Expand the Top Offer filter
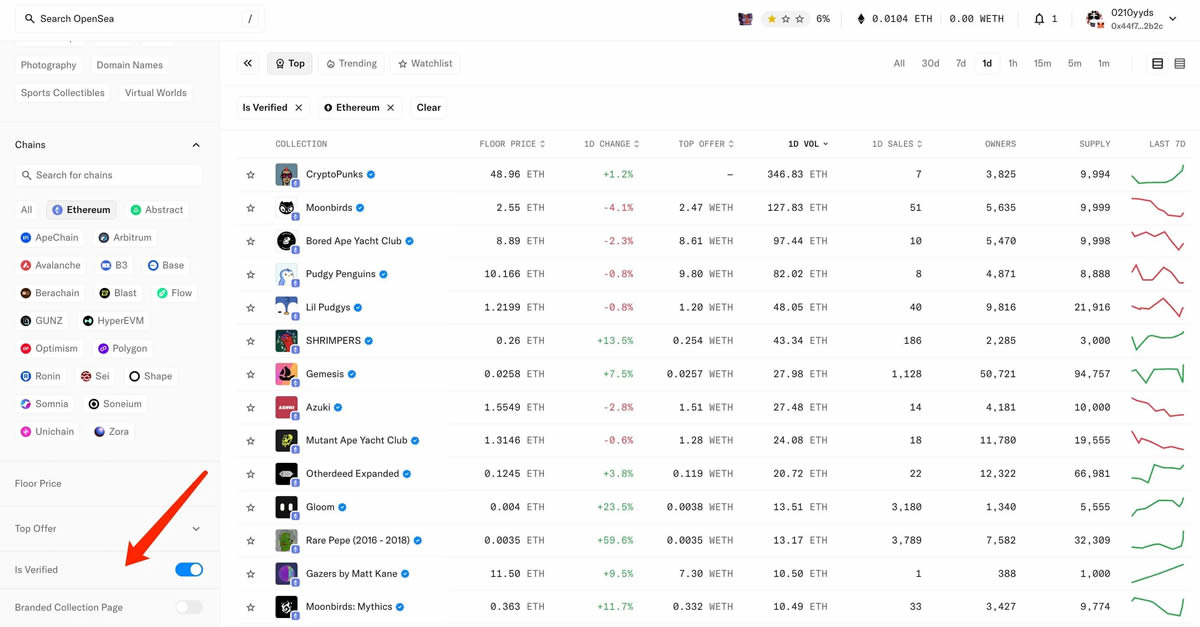This screenshot has width=1200, height=627. coord(196,528)
